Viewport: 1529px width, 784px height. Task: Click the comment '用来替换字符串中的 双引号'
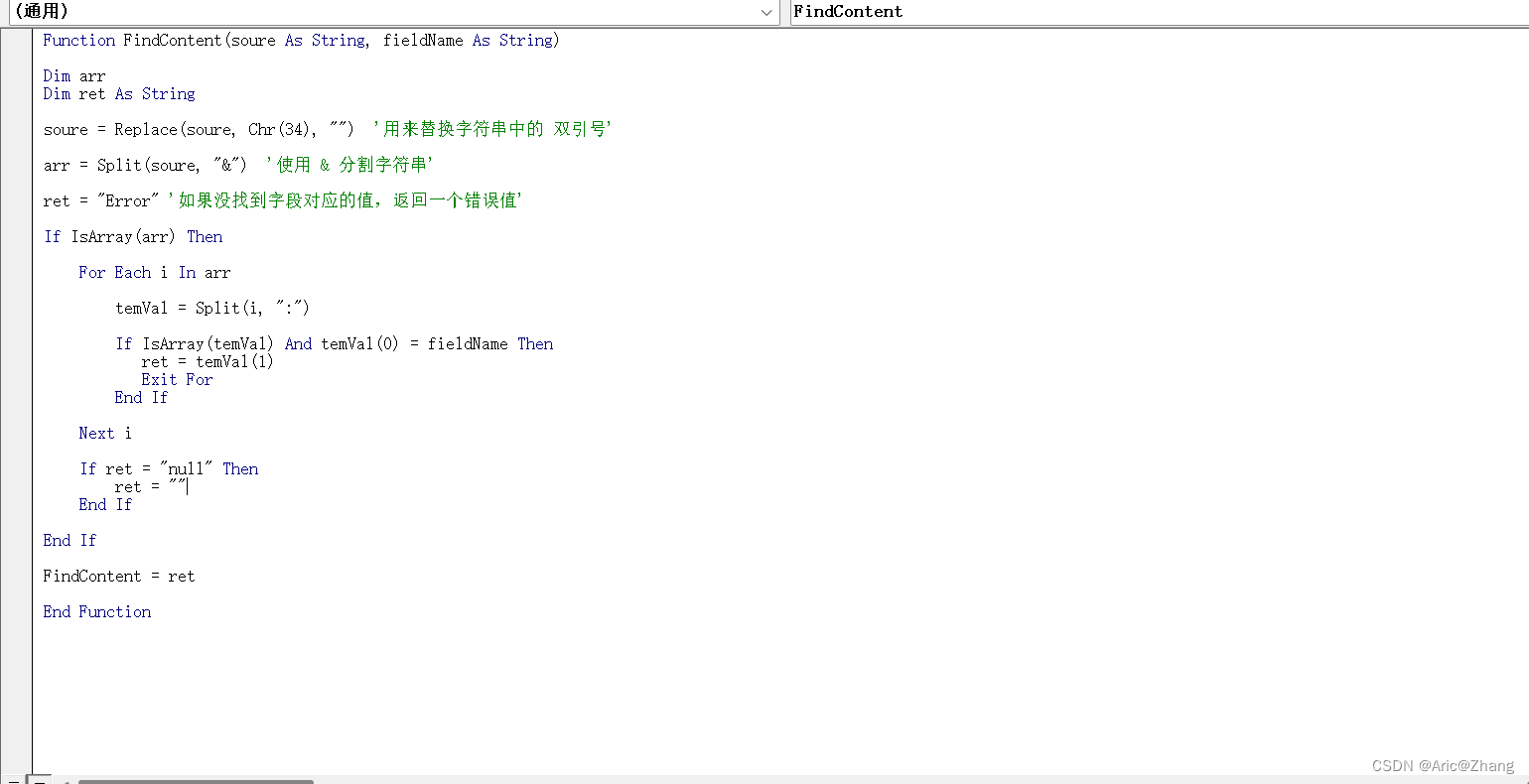[492, 129]
